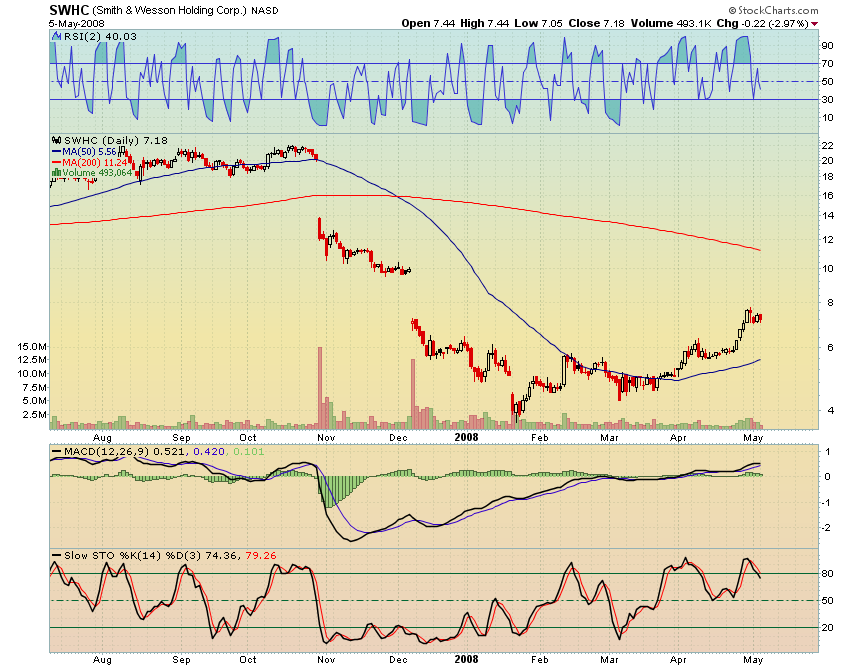Click the -2 level on the MACD axis
This screenshot has height=668, width=850.
(x=827, y=528)
